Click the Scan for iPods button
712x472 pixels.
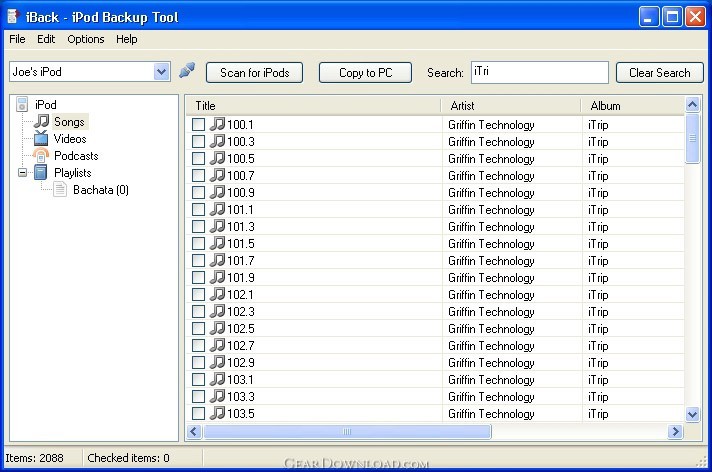(254, 73)
